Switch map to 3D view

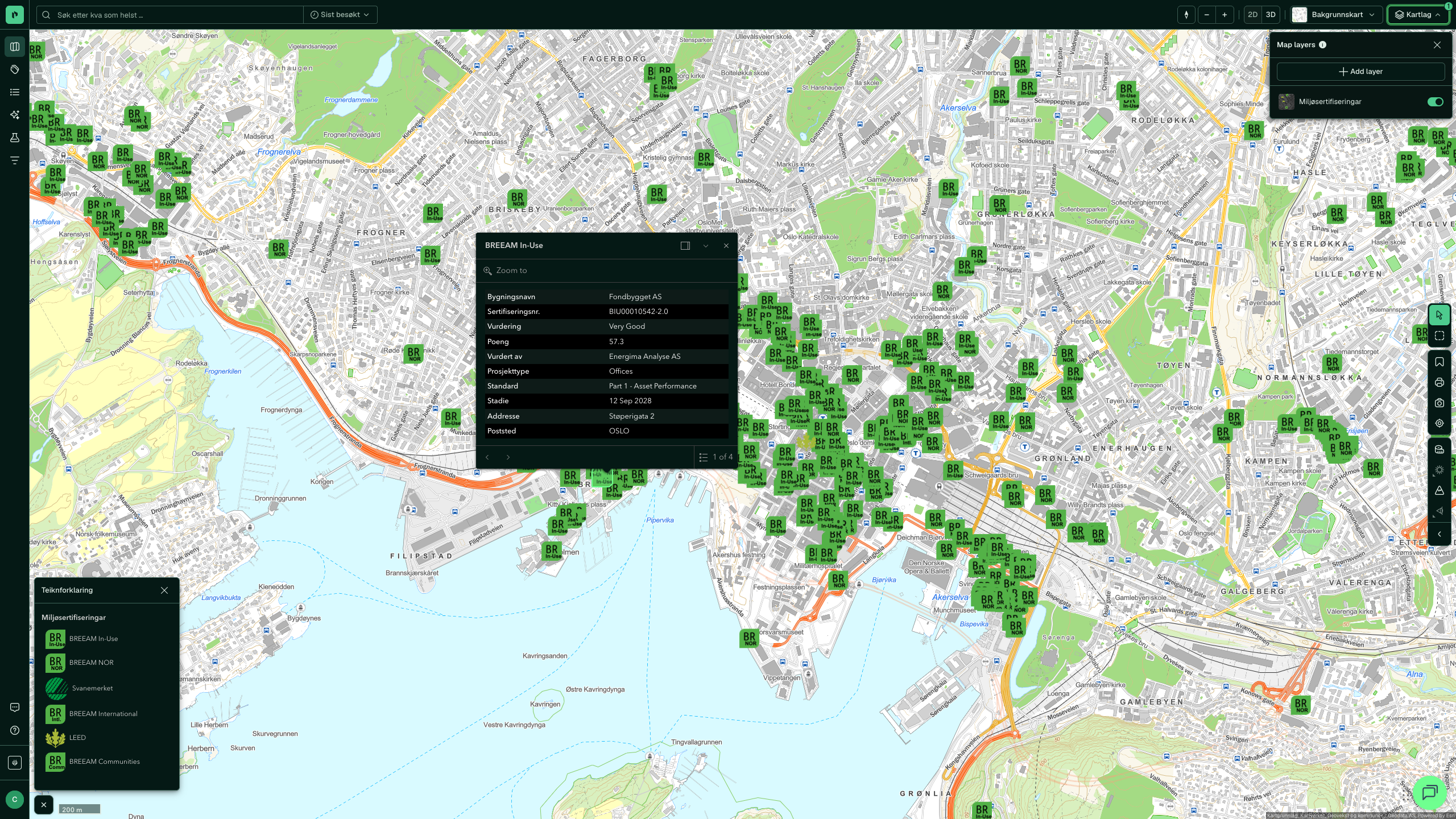tap(1271, 15)
